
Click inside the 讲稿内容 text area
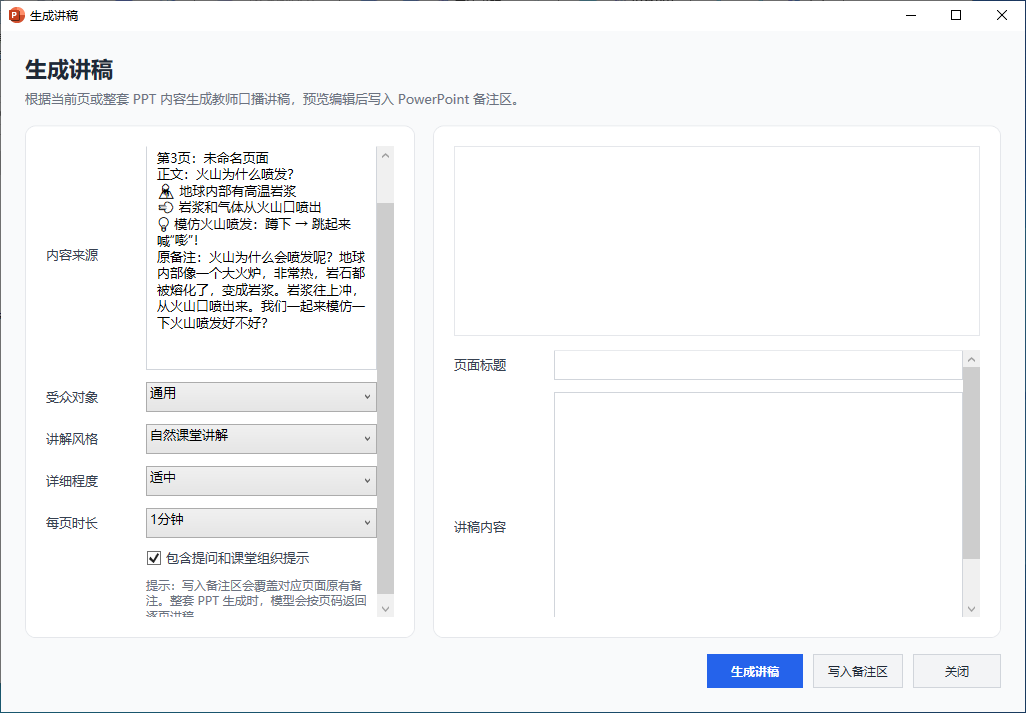point(758,505)
